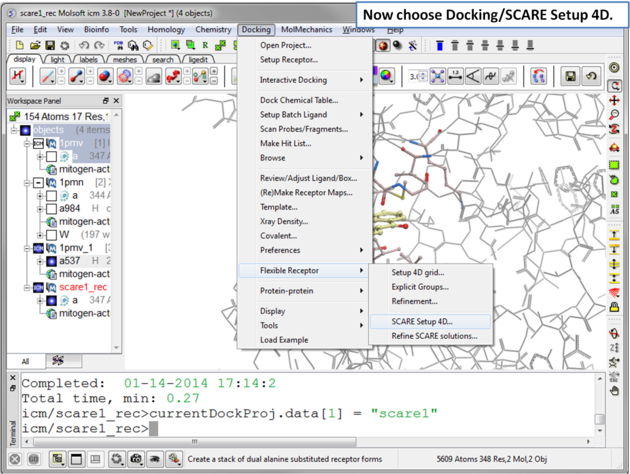Click the open folder icon in top toolbar

[35, 46]
